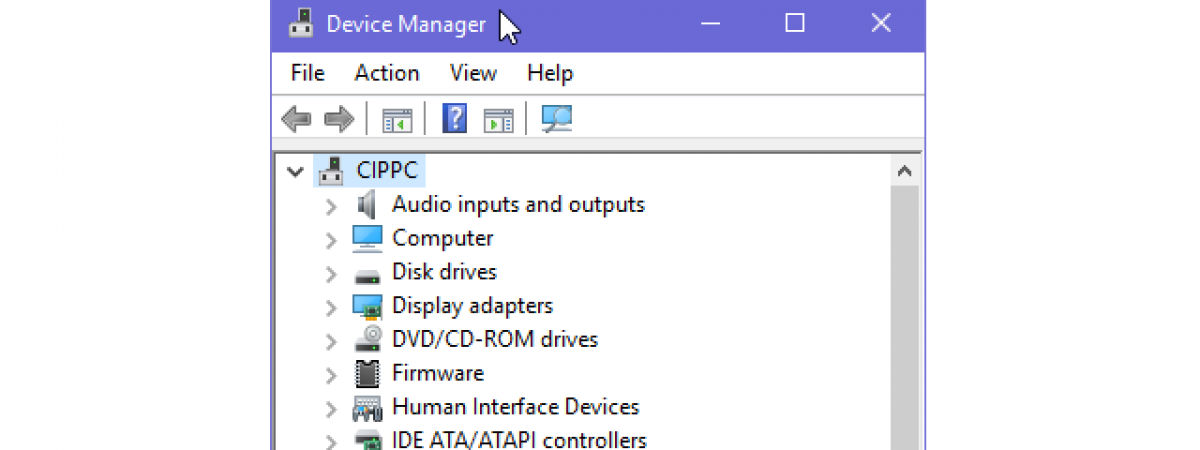Click the Human Interface Devices icon
Viewport: 1200px width, 450px height.
pyautogui.click(x=367, y=407)
